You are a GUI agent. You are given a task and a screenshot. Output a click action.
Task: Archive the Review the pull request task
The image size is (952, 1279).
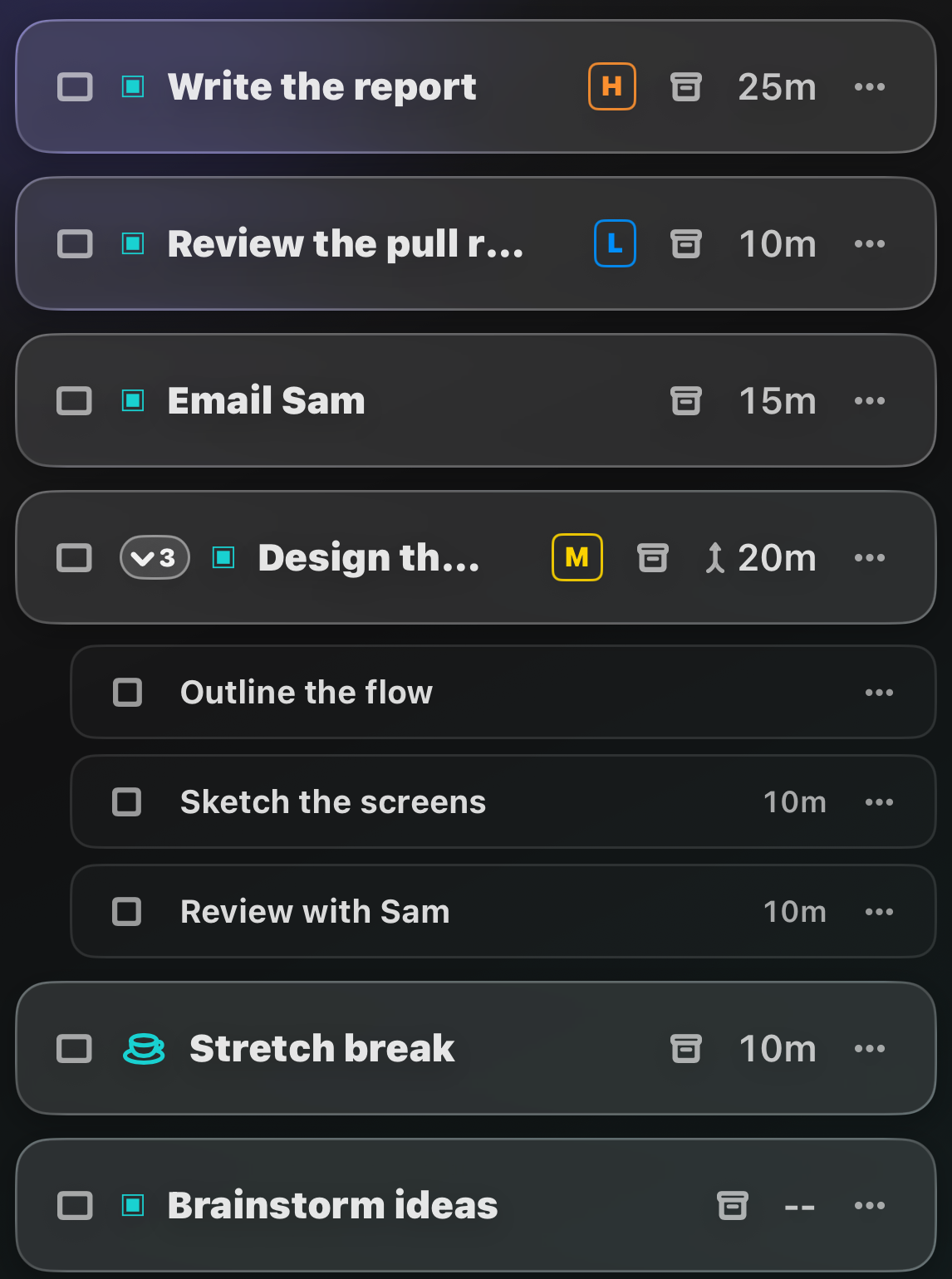(686, 243)
